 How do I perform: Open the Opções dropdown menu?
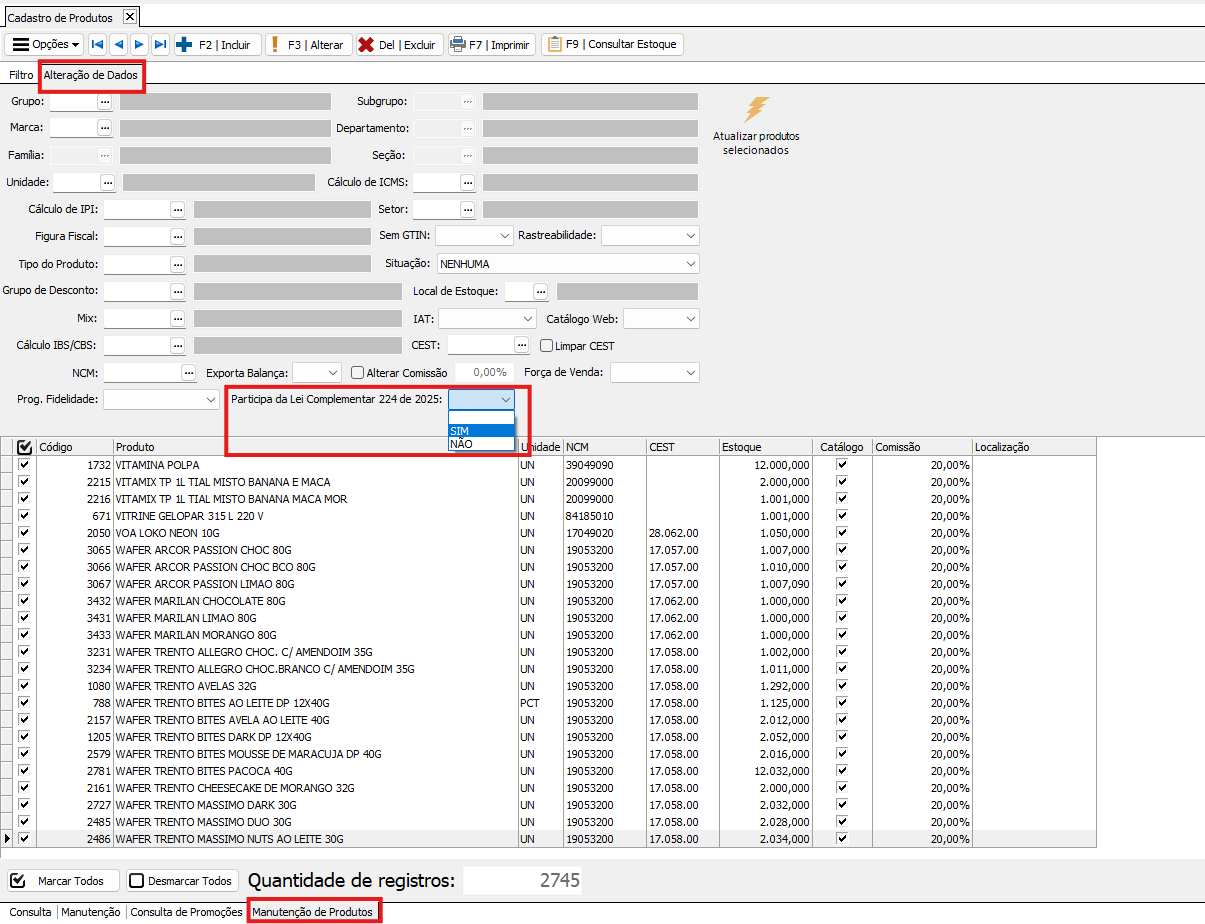coord(46,45)
